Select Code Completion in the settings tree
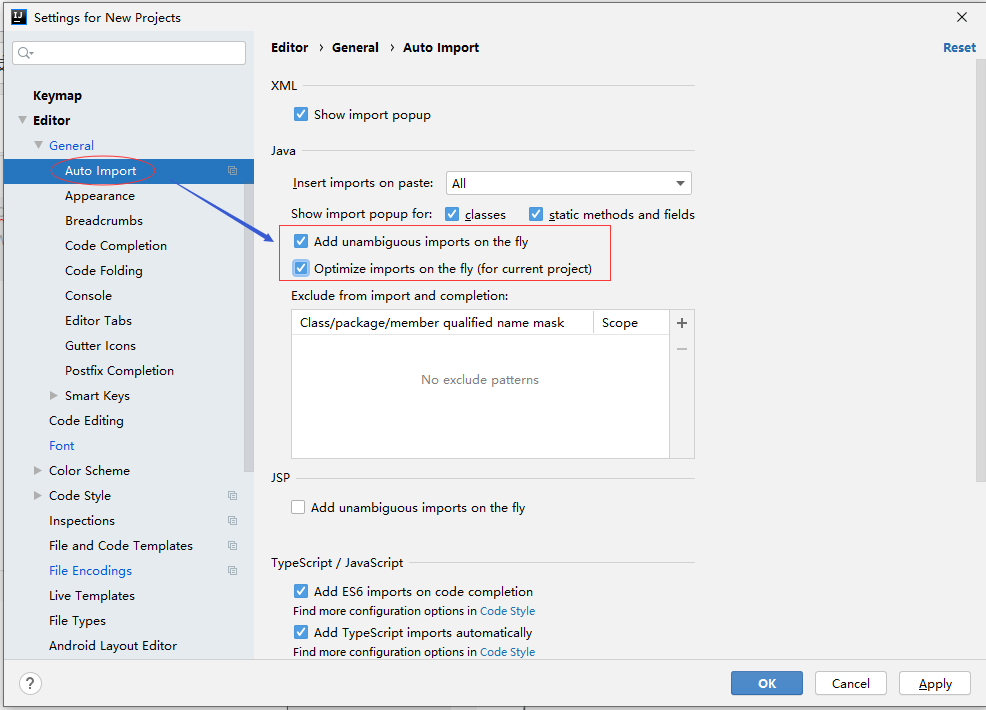Image resolution: width=986 pixels, height=710 pixels. pyautogui.click(x=116, y=246)
